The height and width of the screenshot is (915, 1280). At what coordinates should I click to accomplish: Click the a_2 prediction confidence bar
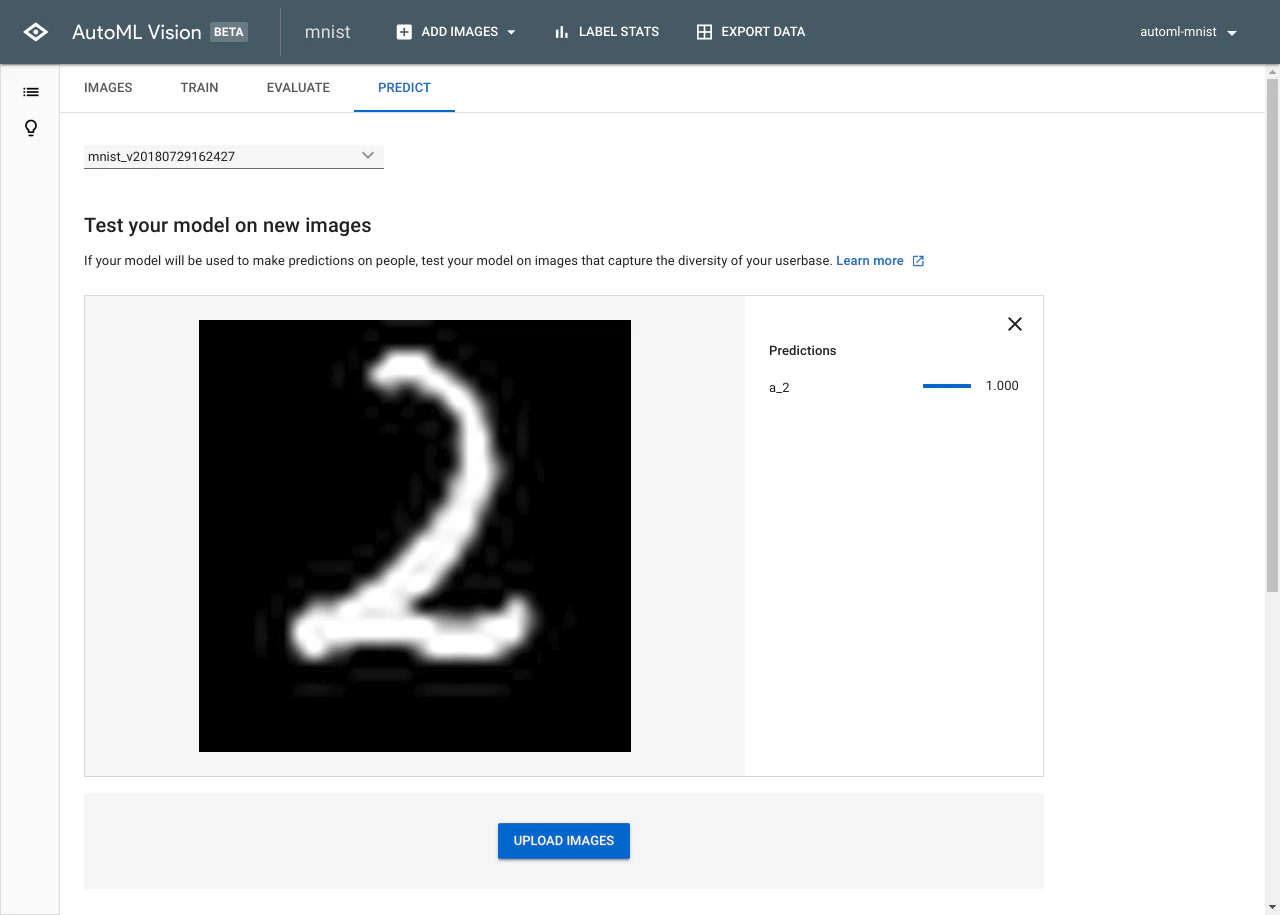(x=947, y=386)
